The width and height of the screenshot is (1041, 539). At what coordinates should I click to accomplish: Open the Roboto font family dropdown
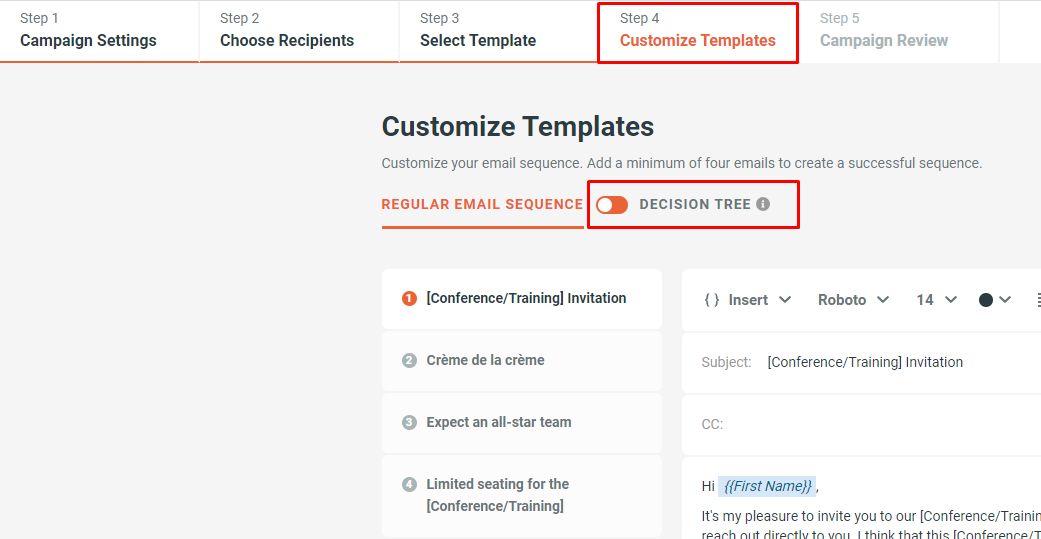click(853, 300)
